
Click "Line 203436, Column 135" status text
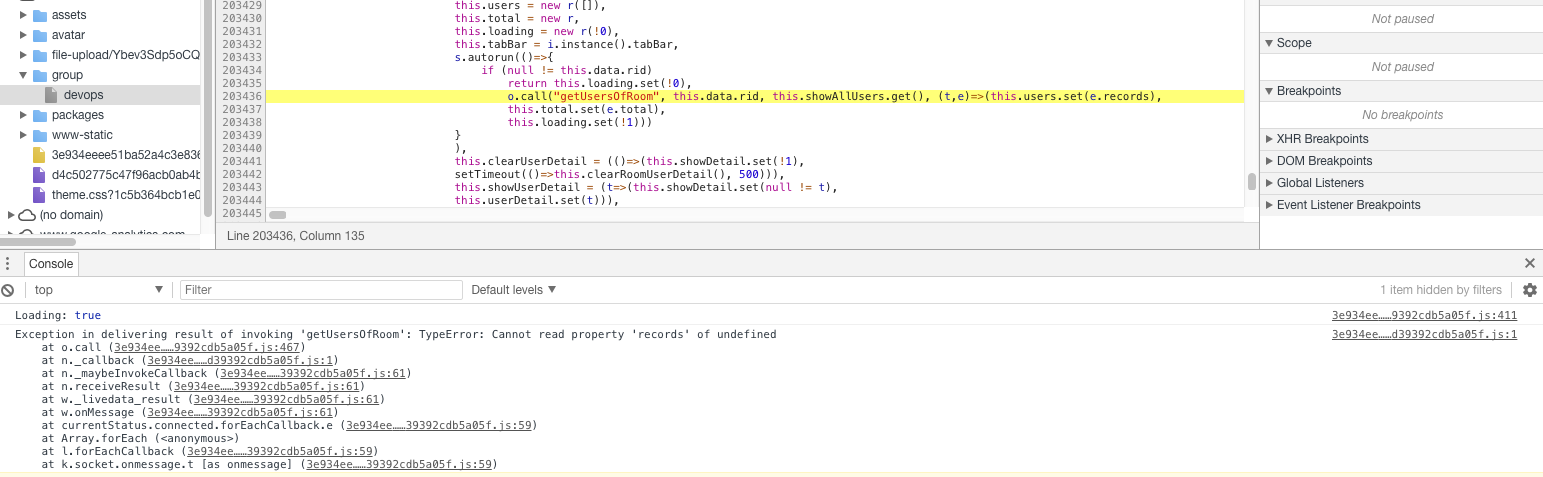pos(296,236)
